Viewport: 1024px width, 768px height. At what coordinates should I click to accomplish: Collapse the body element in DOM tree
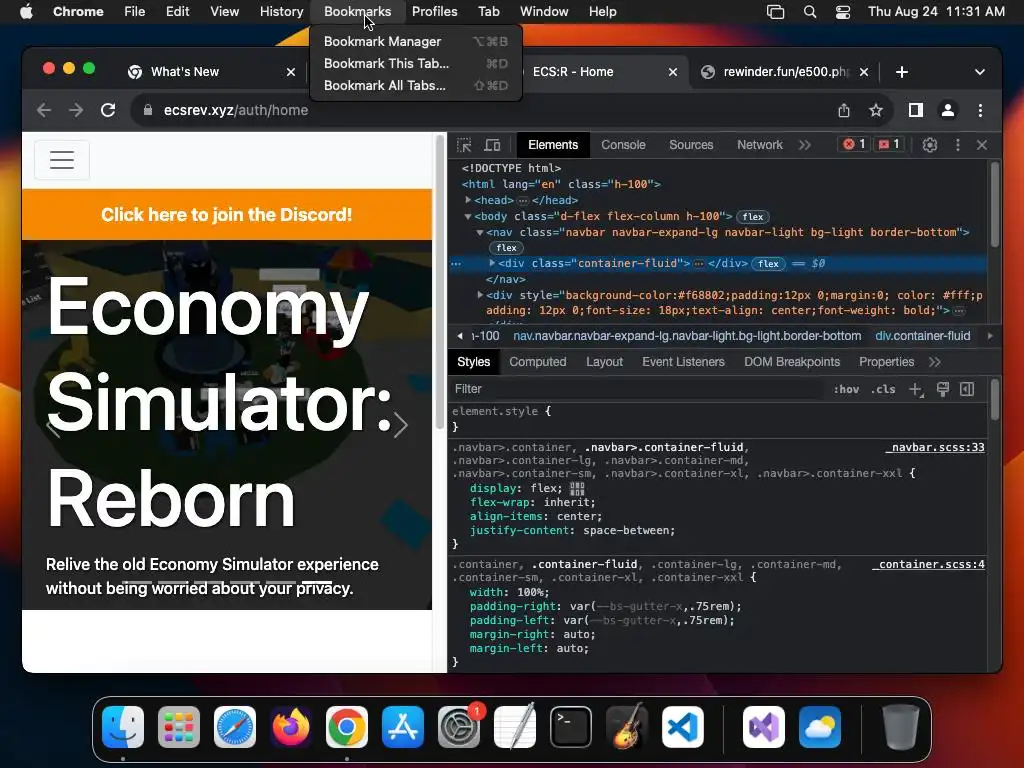[x=468, y=216]
